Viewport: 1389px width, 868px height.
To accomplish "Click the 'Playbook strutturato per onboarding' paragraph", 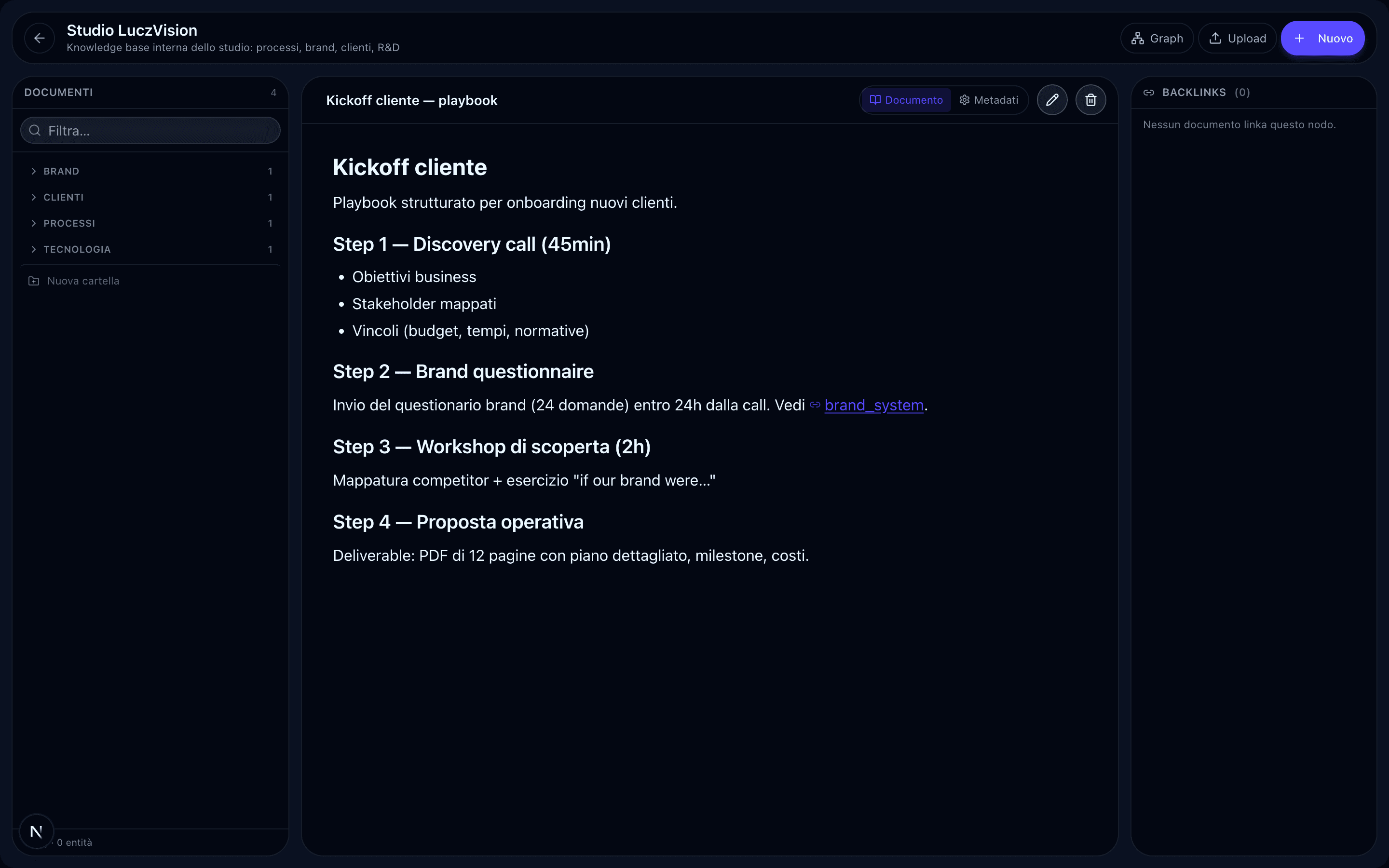I will [x=505, y=203].
